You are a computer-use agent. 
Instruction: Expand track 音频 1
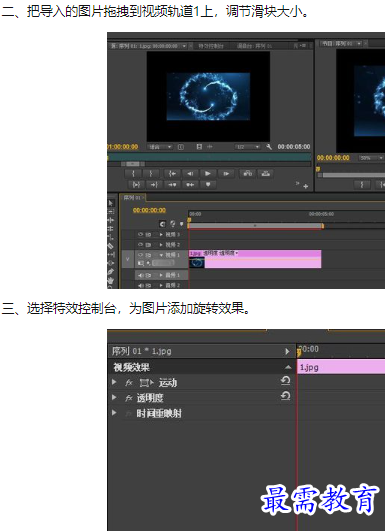click(162, 275)
